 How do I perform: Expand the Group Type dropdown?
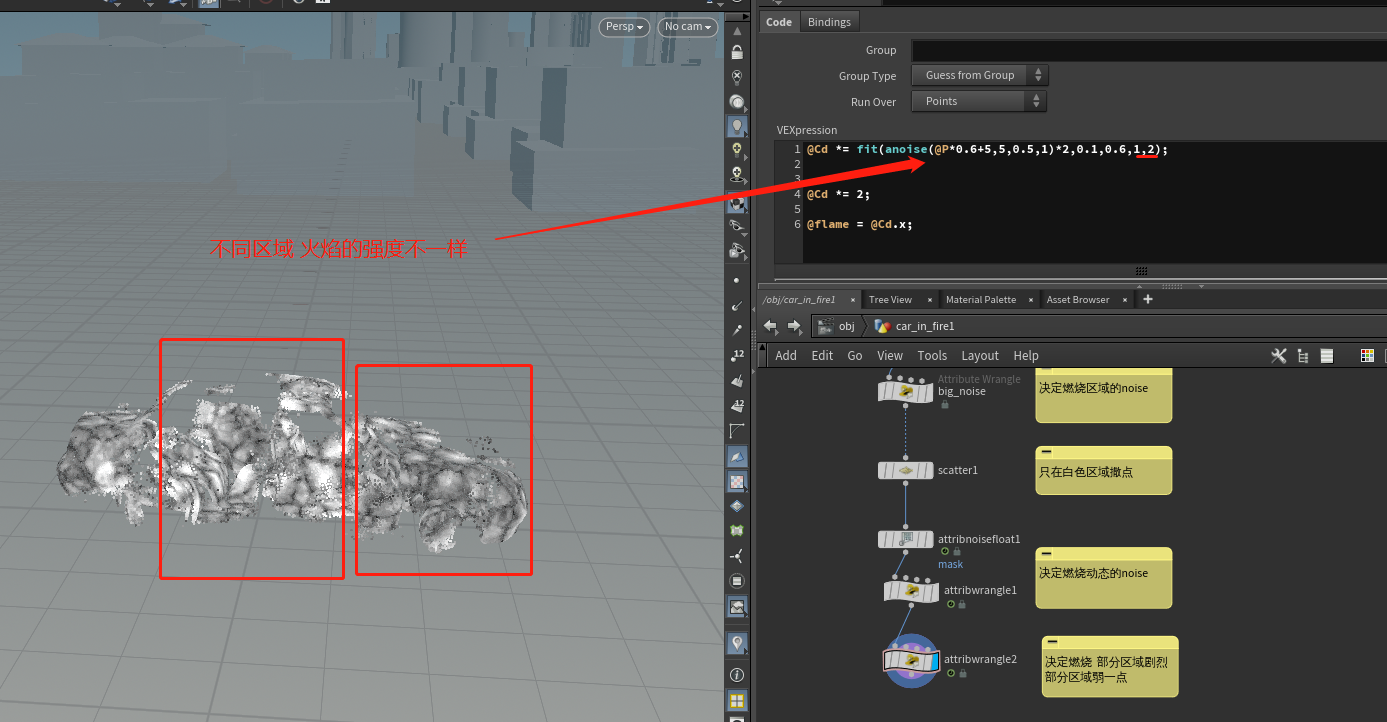click(x=979, y=76)
